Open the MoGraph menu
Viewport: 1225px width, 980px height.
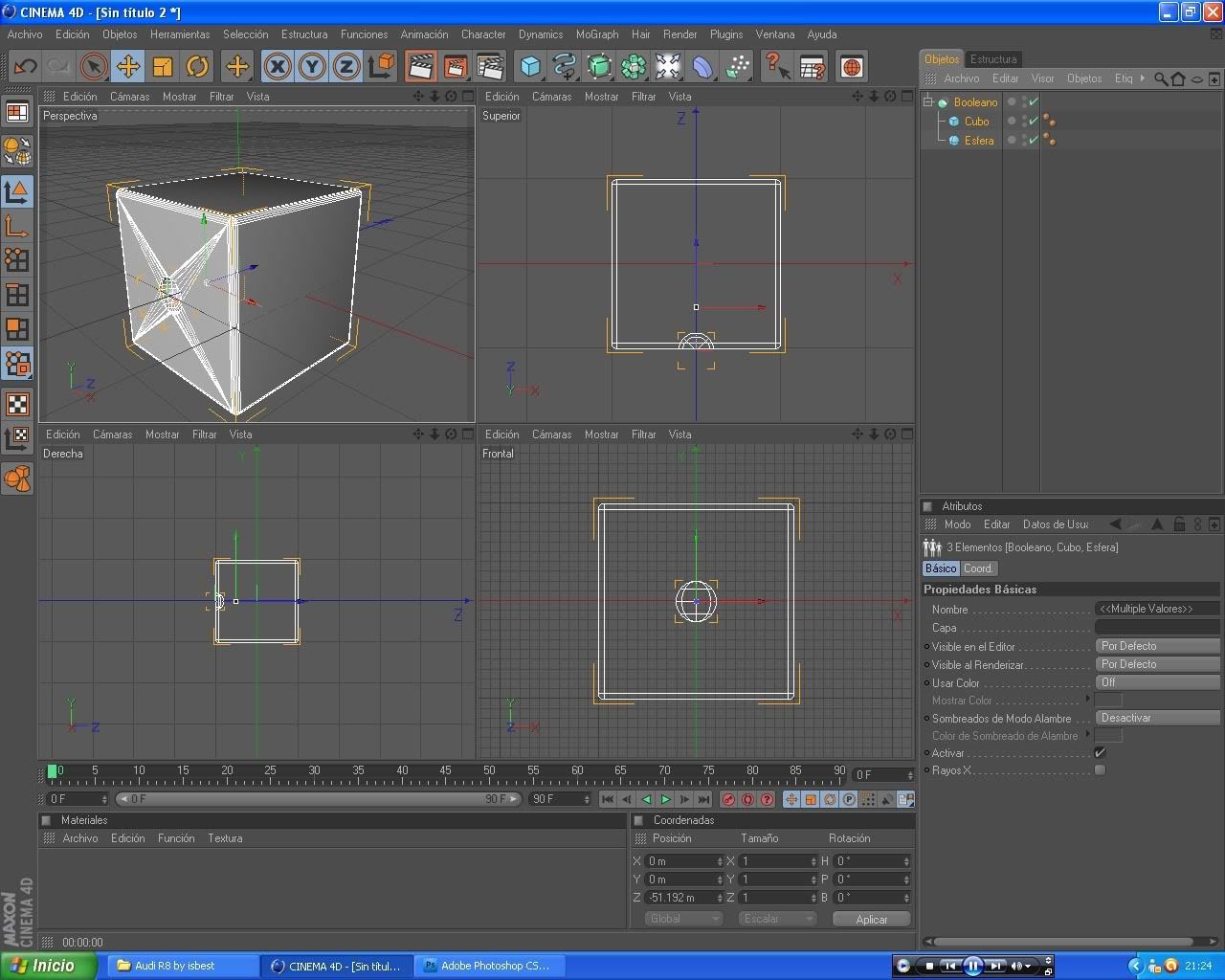pyautogui.click(x=597, y=33)
